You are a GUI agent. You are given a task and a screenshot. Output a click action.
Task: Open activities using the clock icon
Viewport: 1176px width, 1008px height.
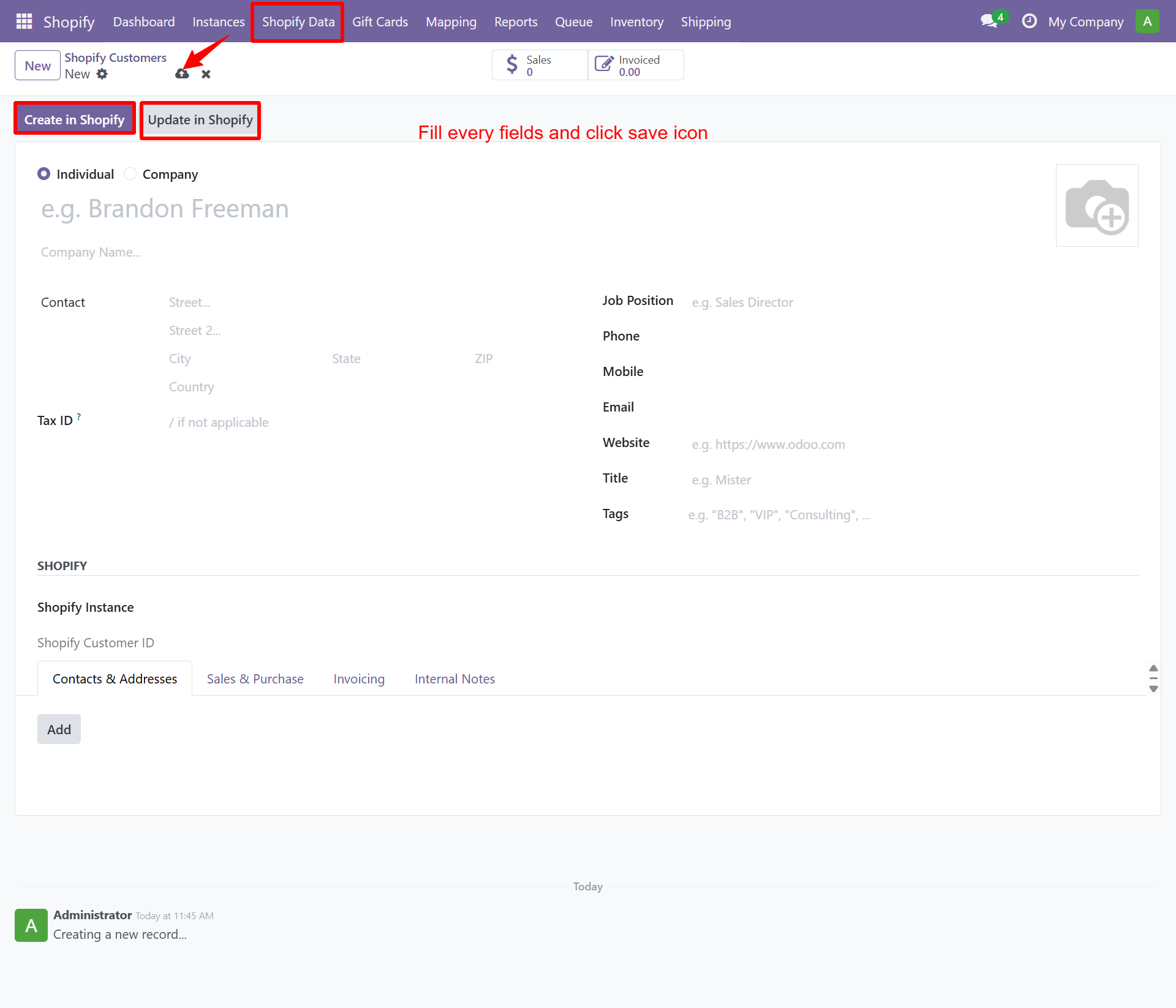pos(1029,20)
